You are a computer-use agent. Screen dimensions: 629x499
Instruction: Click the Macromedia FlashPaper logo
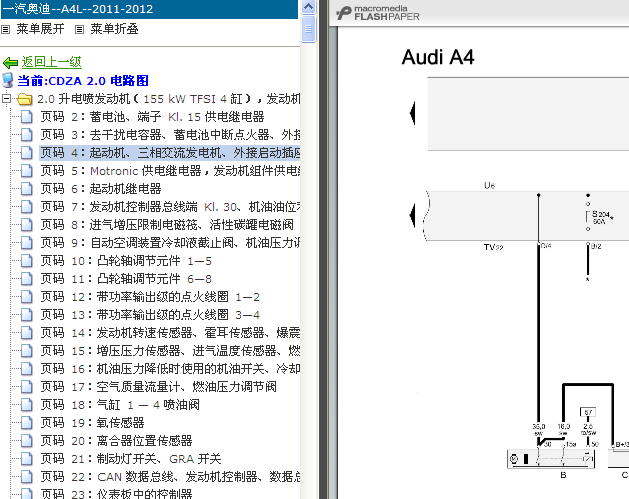tap(378, 13)
